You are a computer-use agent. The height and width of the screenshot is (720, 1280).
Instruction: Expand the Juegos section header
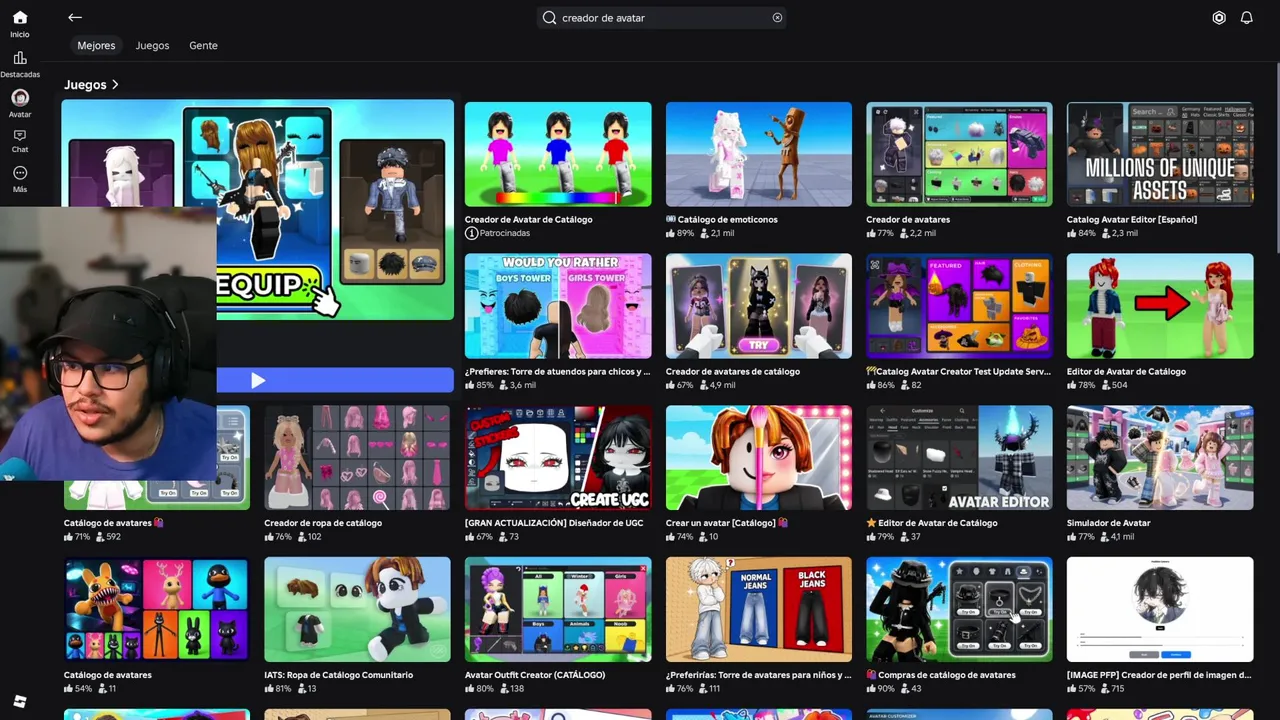tap(92, 85)
